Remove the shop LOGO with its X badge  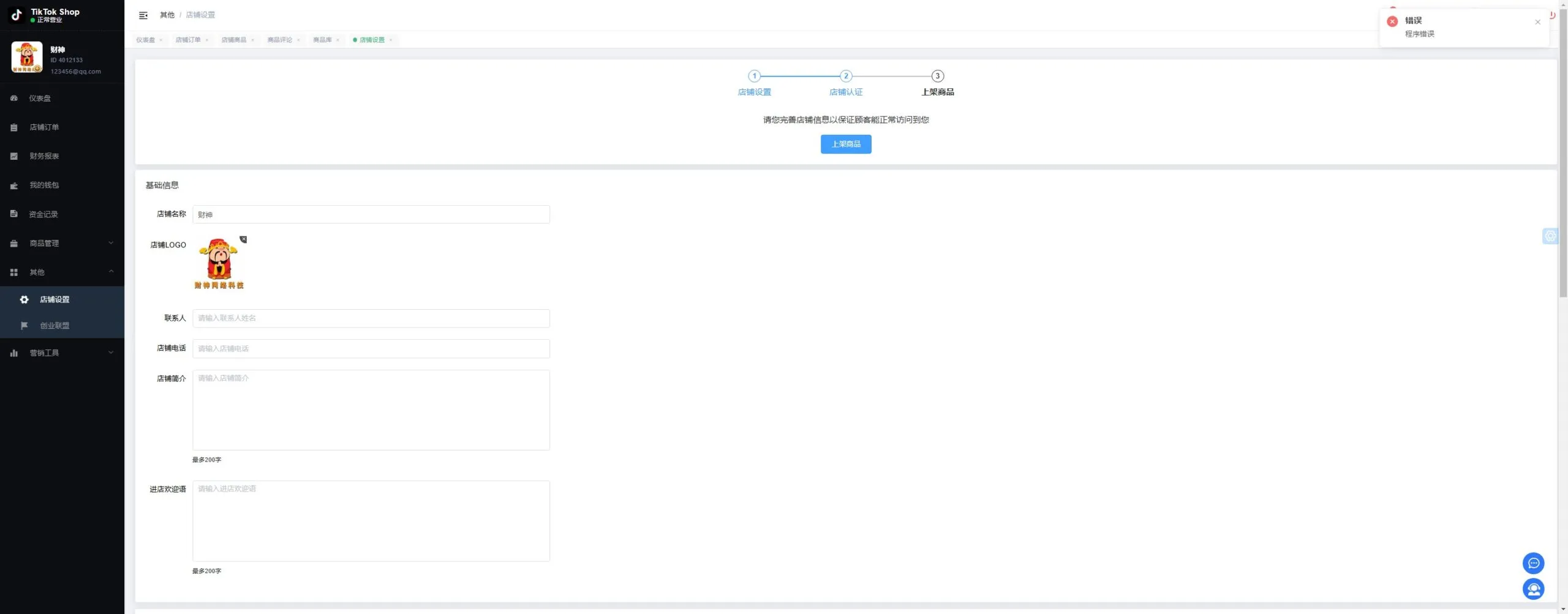click(243, 239)
